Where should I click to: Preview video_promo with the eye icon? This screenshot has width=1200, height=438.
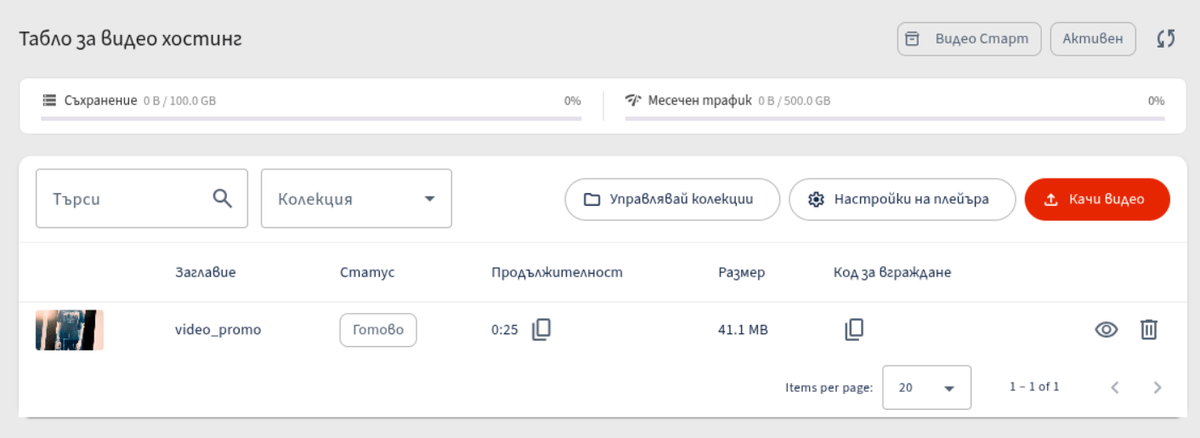[x=1106, y=329]
